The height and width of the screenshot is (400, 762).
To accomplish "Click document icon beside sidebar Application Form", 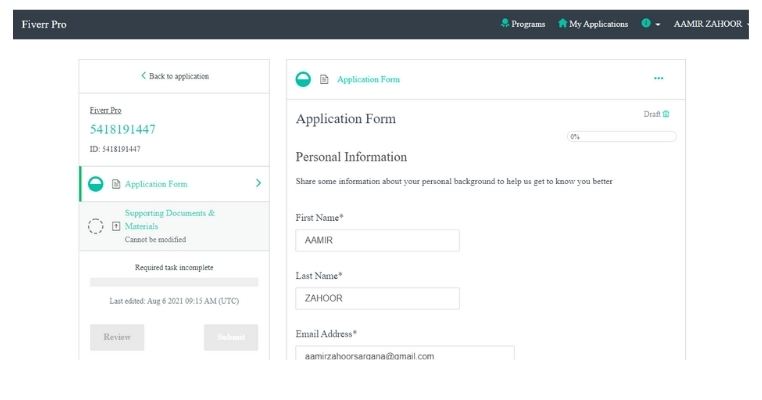I will point(116,184).
